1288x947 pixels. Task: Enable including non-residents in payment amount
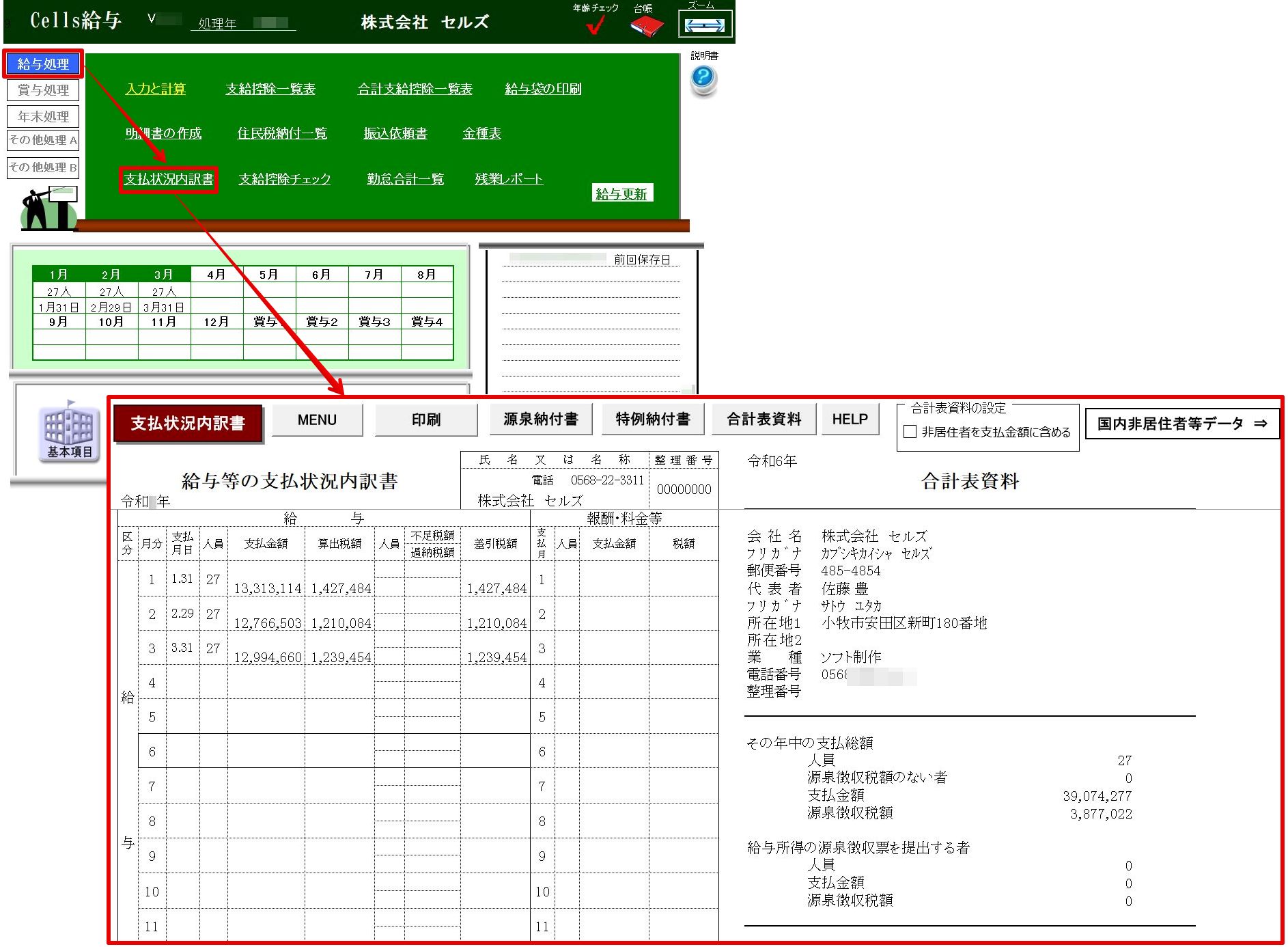tap(910, 432)
